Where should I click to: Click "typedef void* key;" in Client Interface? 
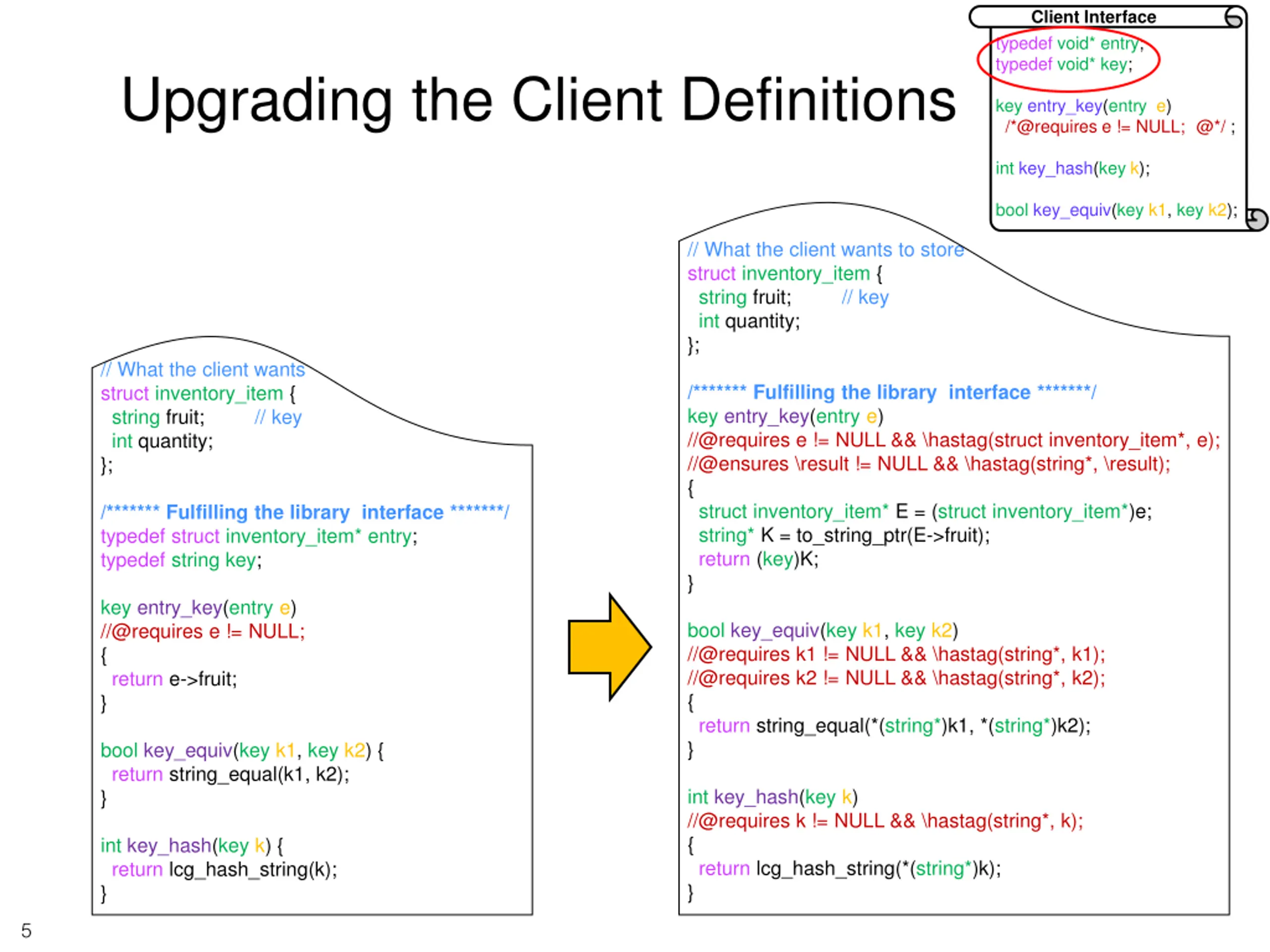(x=1063, y=64)
